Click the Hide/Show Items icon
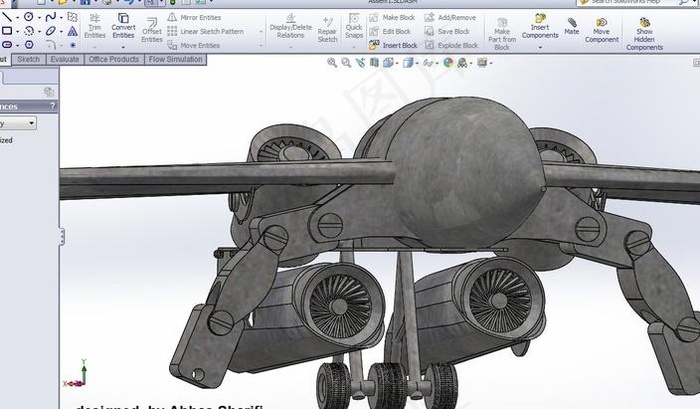 pos(428,63)
